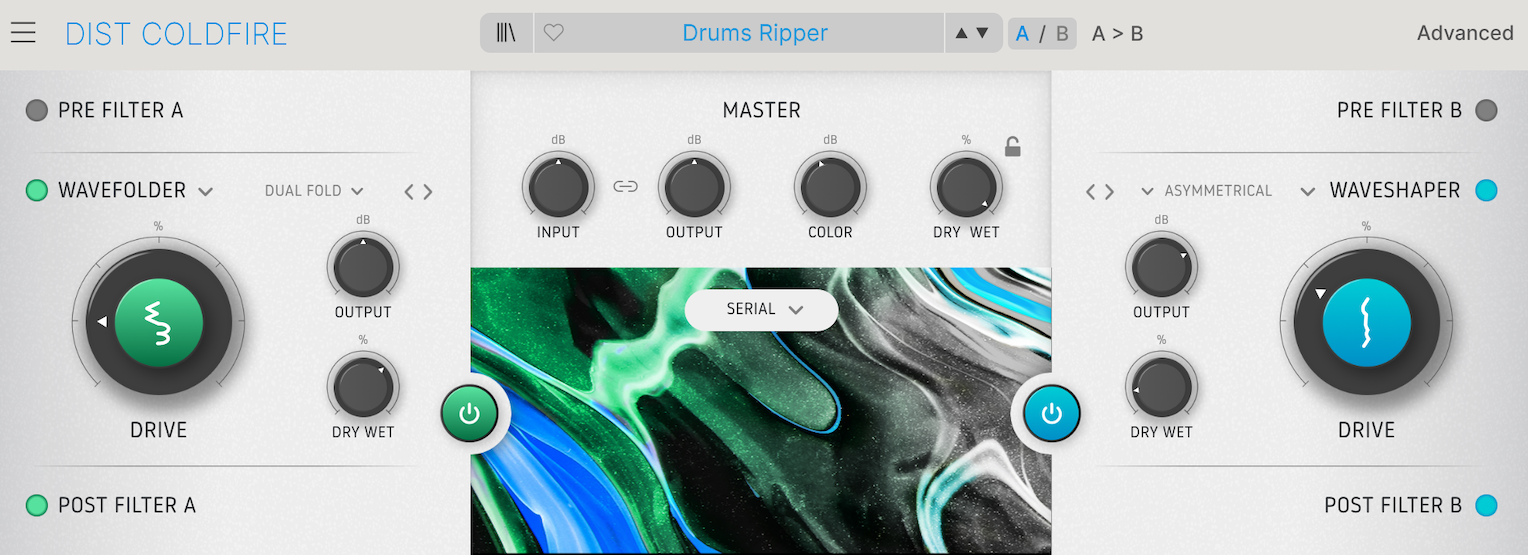This screenshot has height=555, width=1528.
Task: Click the blue waveshaper Drive knob
Action: tap(1366, 324)
